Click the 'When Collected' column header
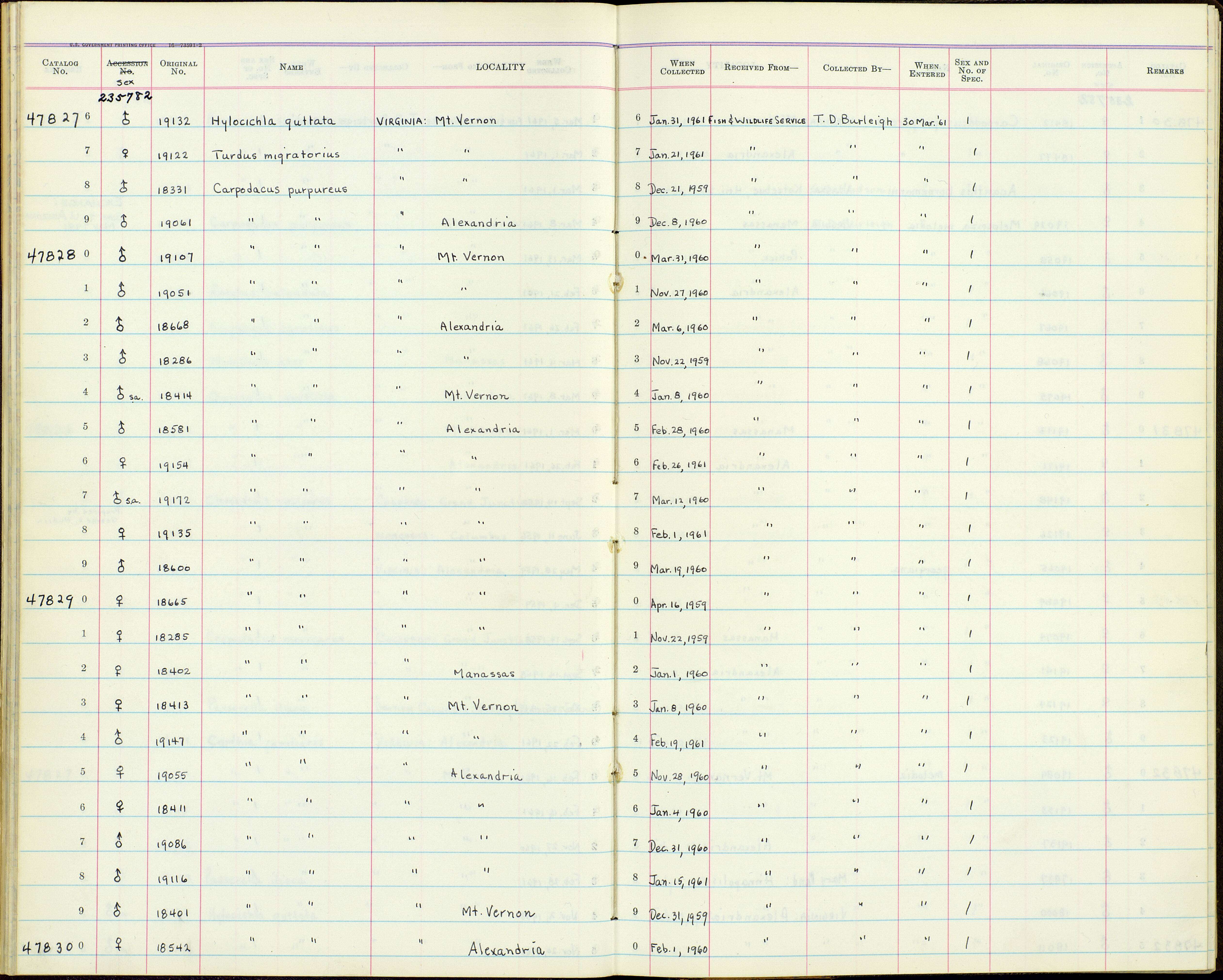Viewport: 1223px width, 980px height. [x=682, y=67]
